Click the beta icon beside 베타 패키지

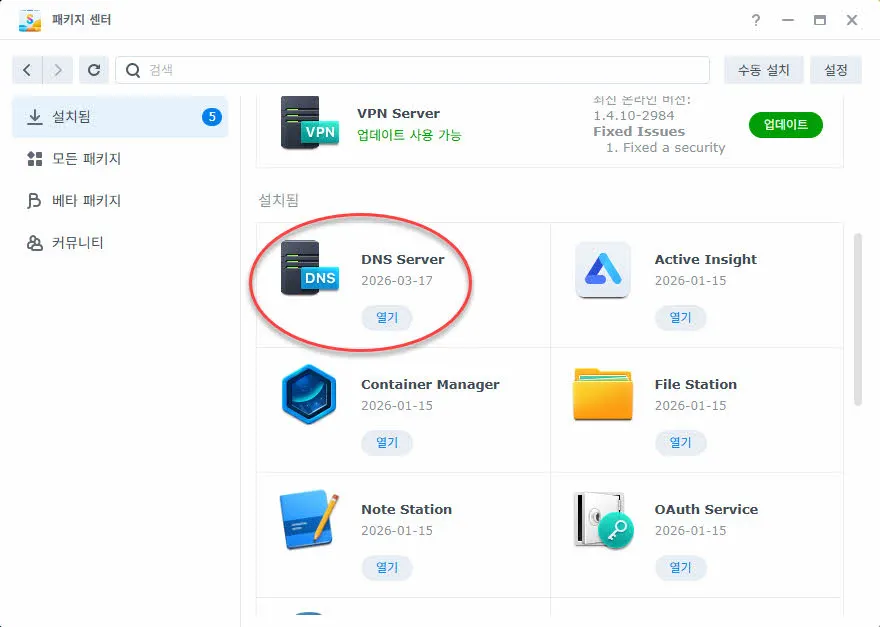(x=34, y=201)
